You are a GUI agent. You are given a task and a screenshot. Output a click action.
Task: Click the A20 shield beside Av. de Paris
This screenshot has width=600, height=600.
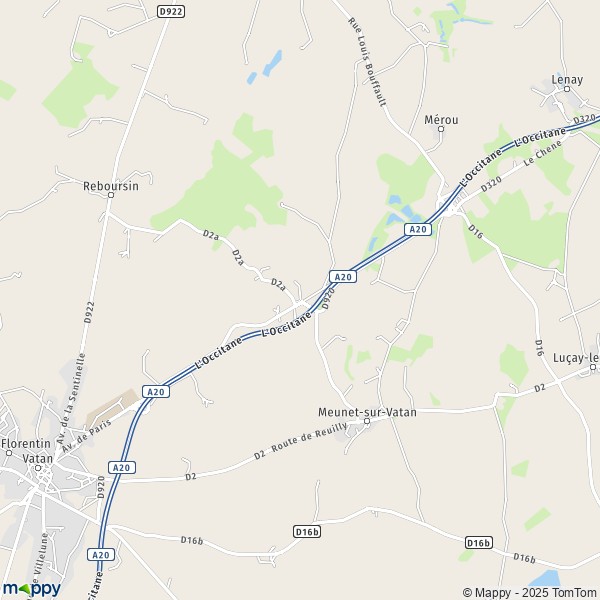pos(156,391)
